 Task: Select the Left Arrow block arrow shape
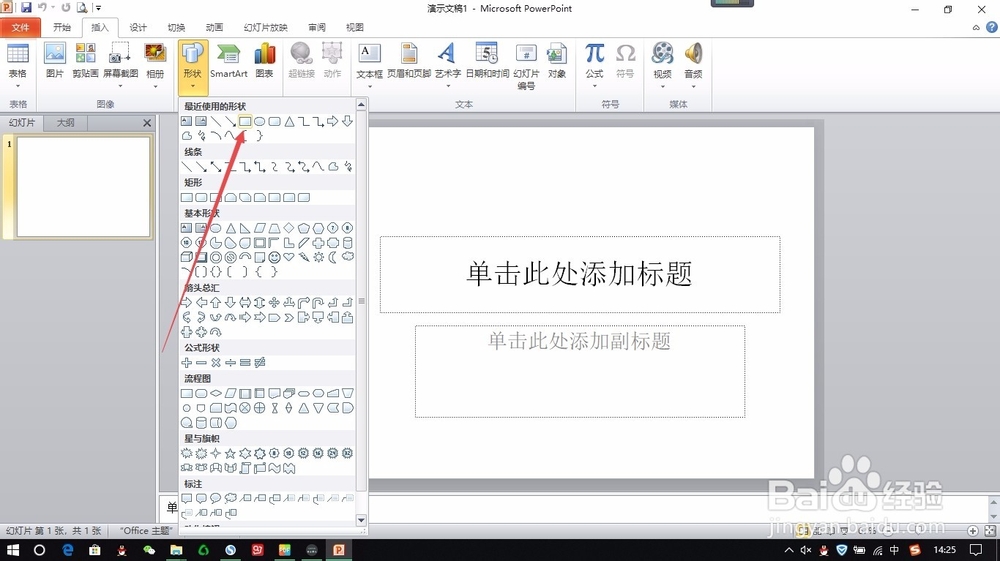pos(201,302)
